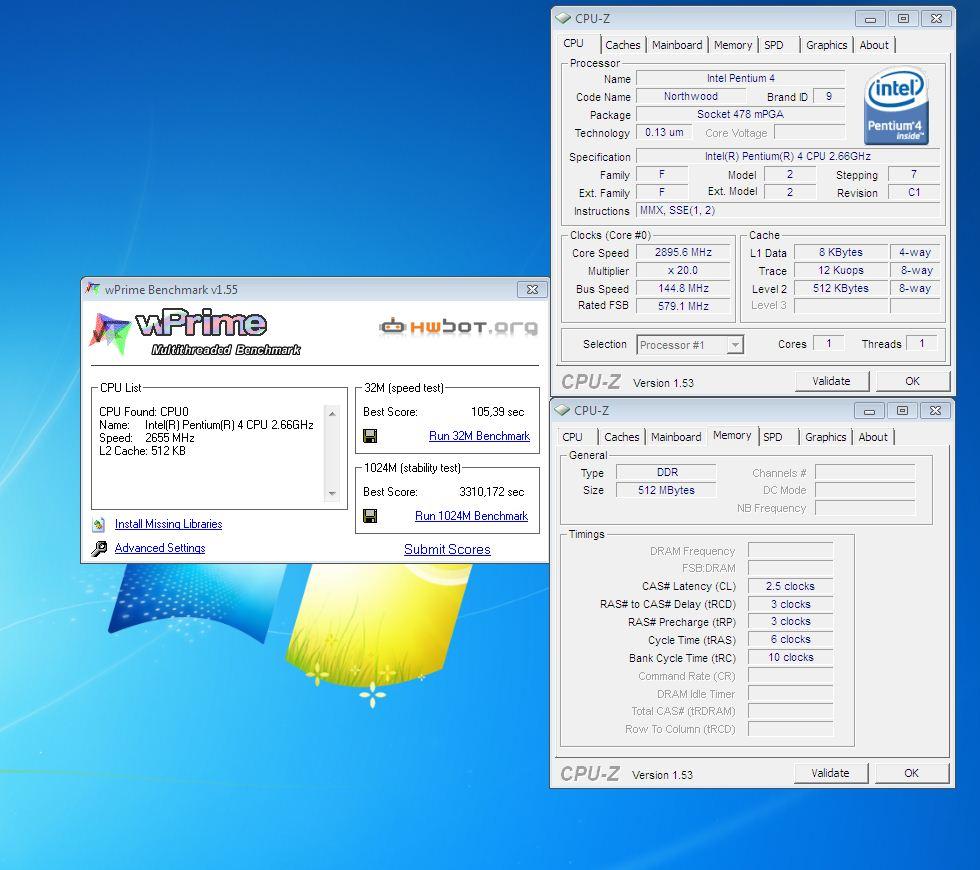Click the CPU-Z title icon in upper window
The image size is (980, 870).
pos(563,18)
